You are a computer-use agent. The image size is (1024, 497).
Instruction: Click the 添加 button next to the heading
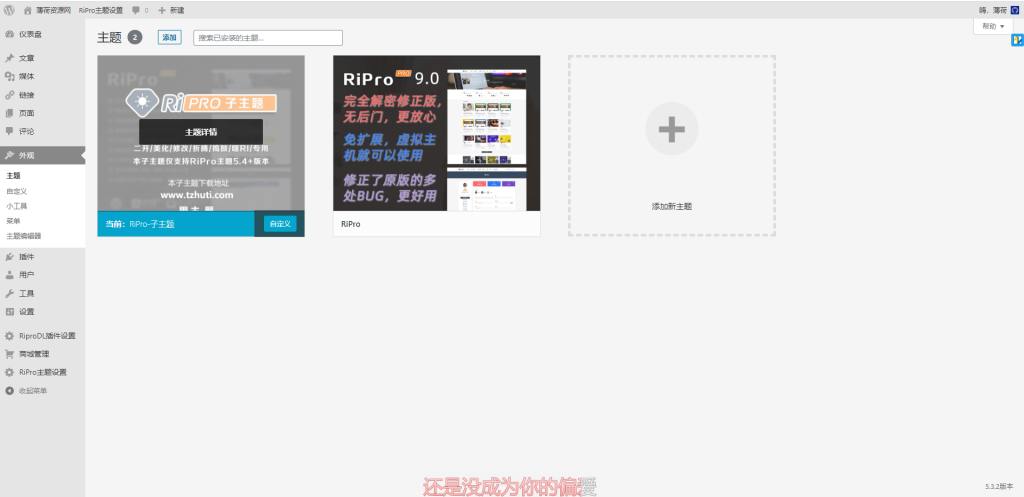(x=169, y=37)
